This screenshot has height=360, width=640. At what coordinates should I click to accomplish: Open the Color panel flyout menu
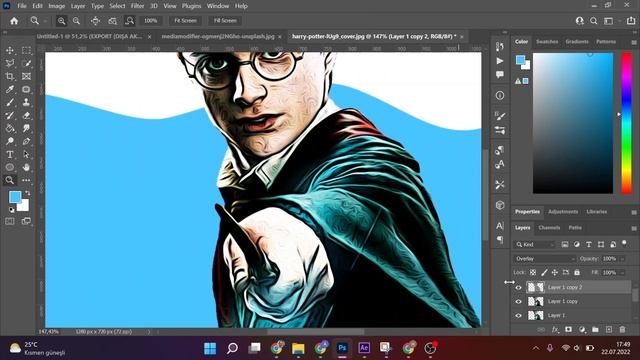pos(633,42)
